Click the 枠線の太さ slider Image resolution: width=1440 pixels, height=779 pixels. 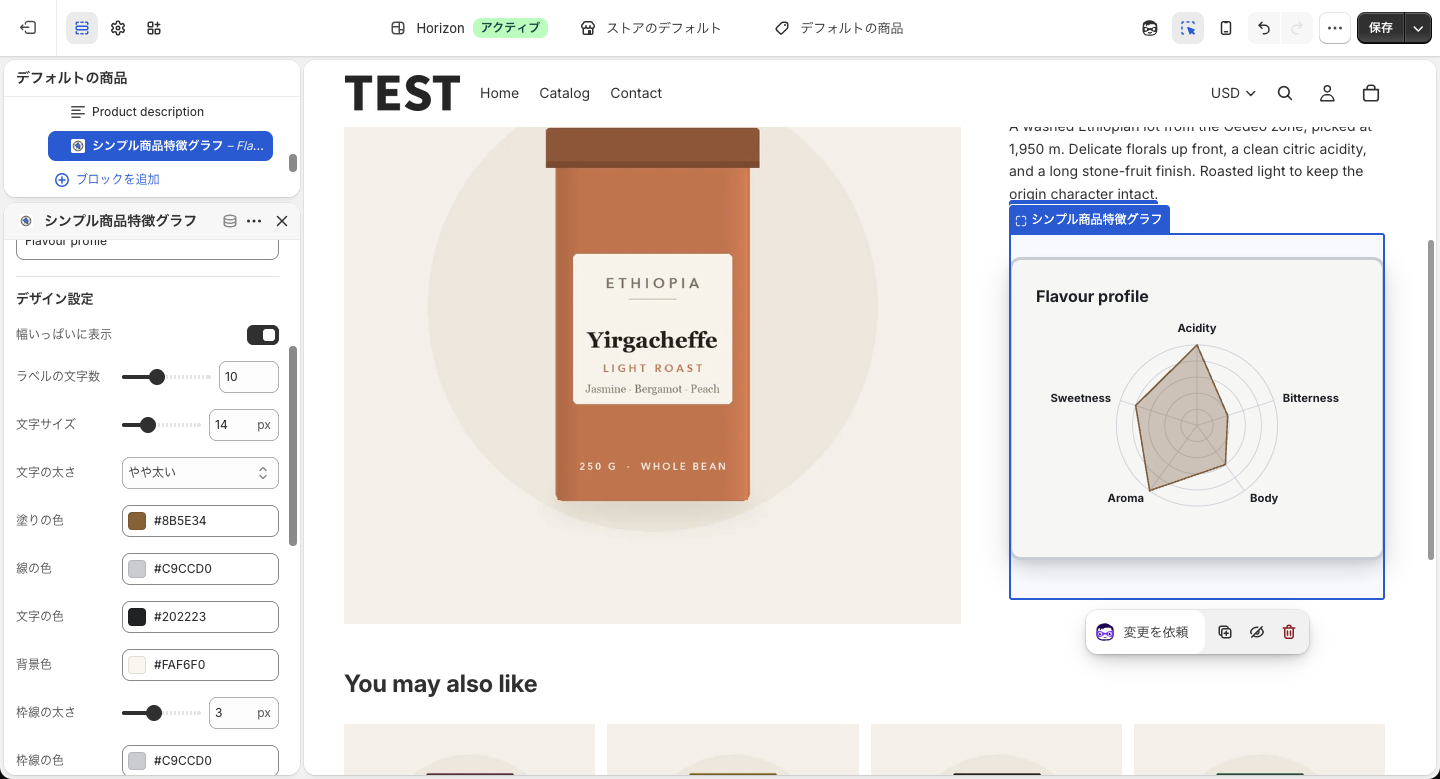coord(161,713)
